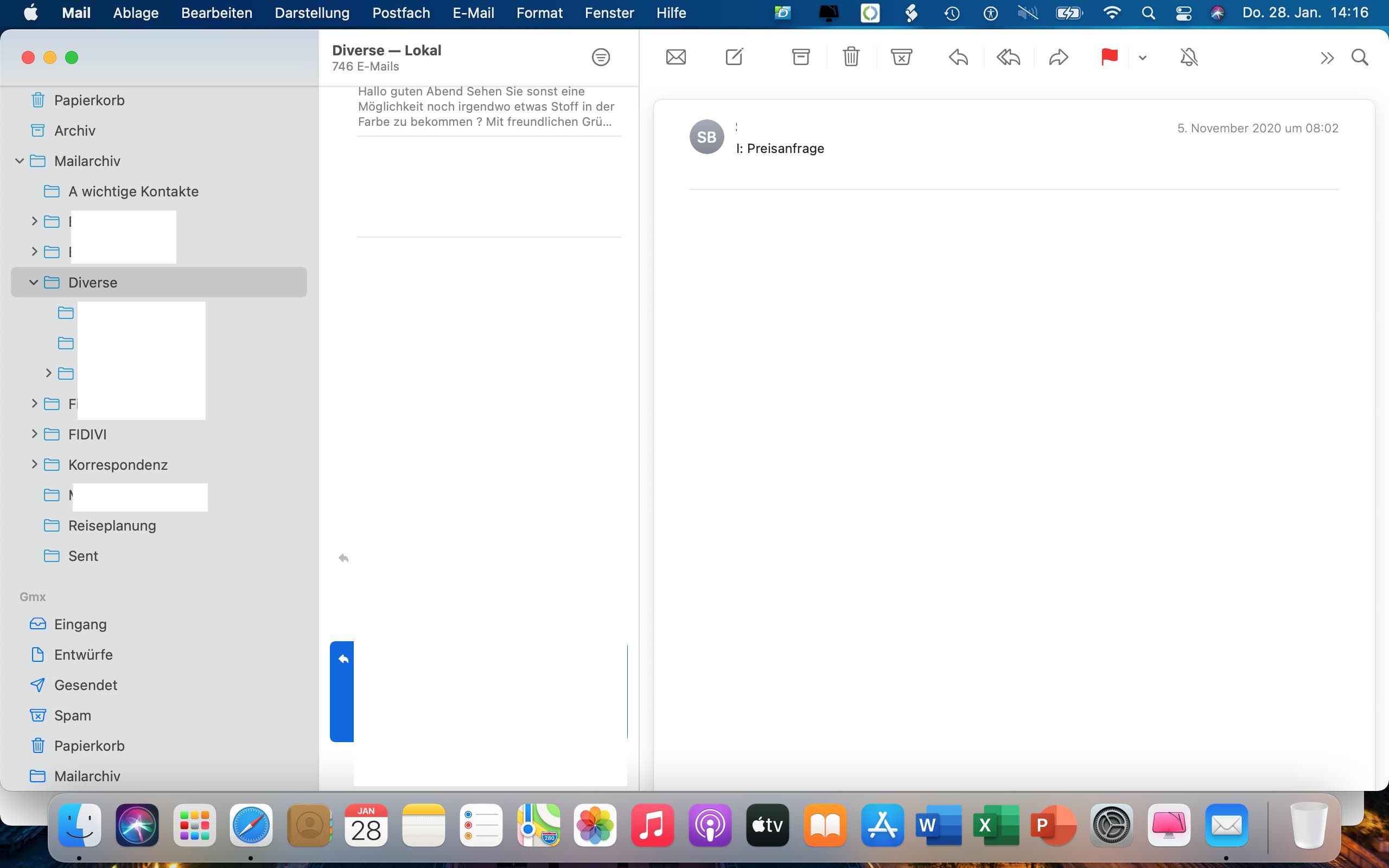Open the flag color dropdown arrow
The width and height of the screenshot is (1389, 868).
point(1142,58)
